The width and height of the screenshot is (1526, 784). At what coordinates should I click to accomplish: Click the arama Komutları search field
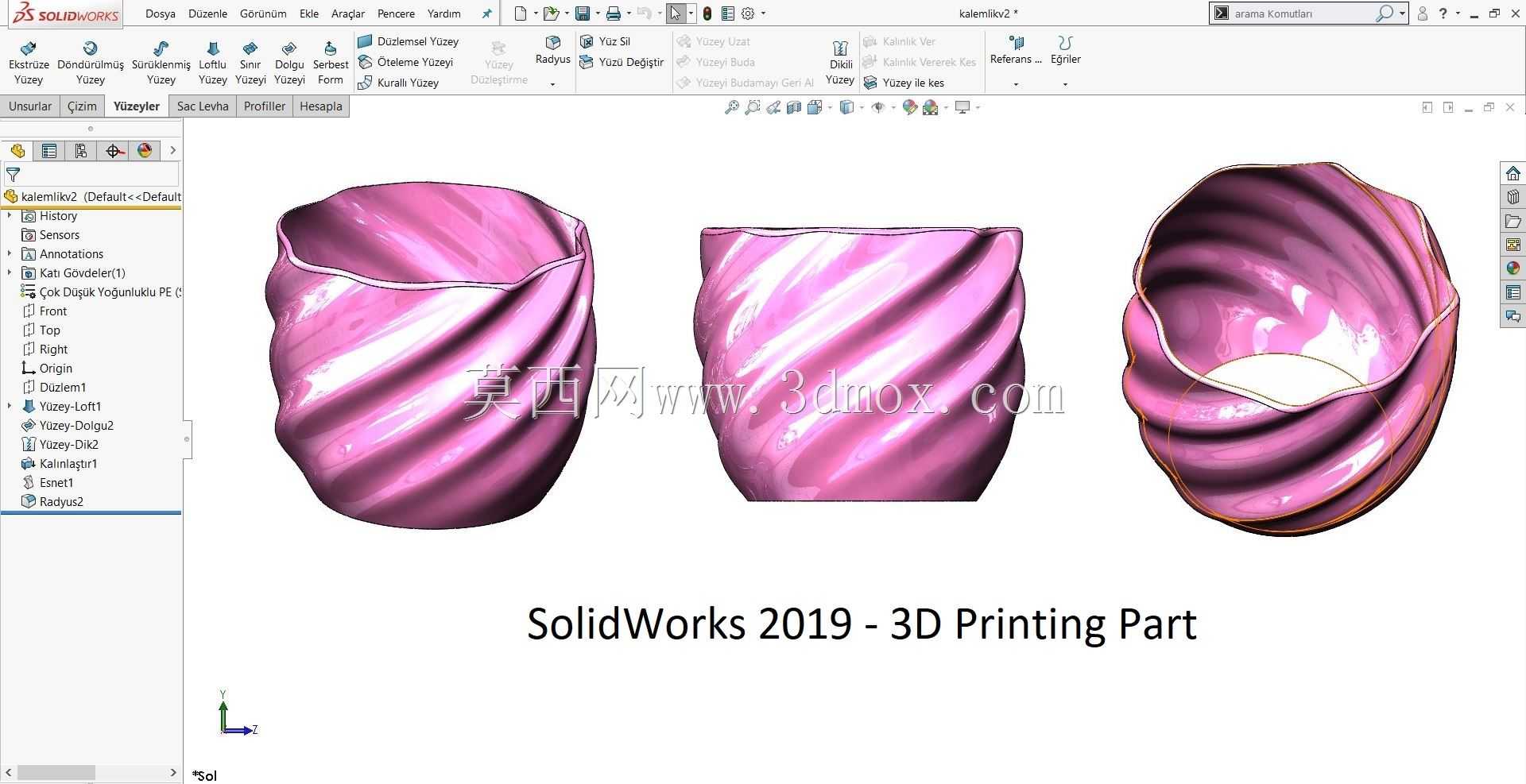(x=1302, y=14)
